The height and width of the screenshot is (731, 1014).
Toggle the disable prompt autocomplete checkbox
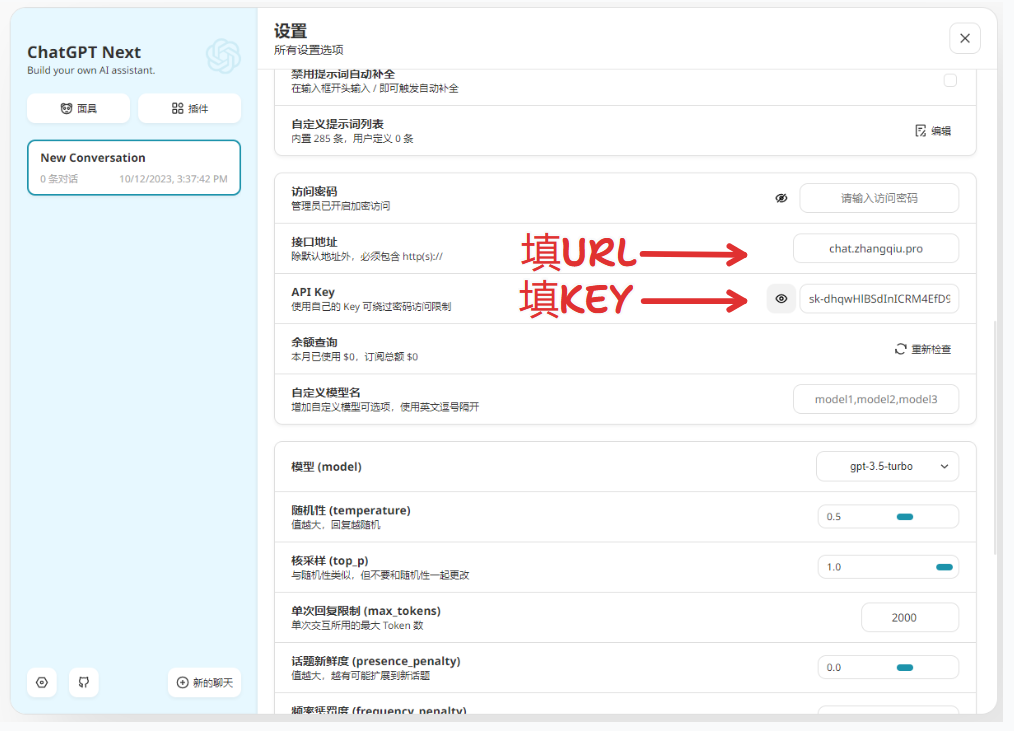pos(950,81)
